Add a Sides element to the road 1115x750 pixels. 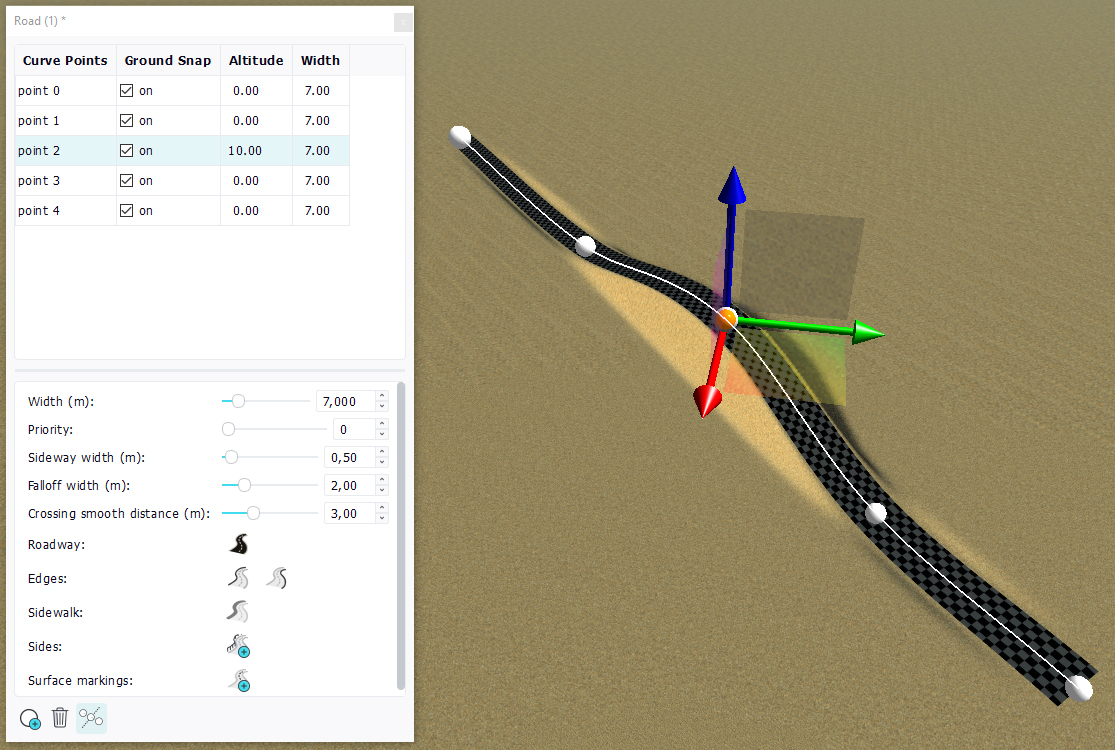click(238, 646)
